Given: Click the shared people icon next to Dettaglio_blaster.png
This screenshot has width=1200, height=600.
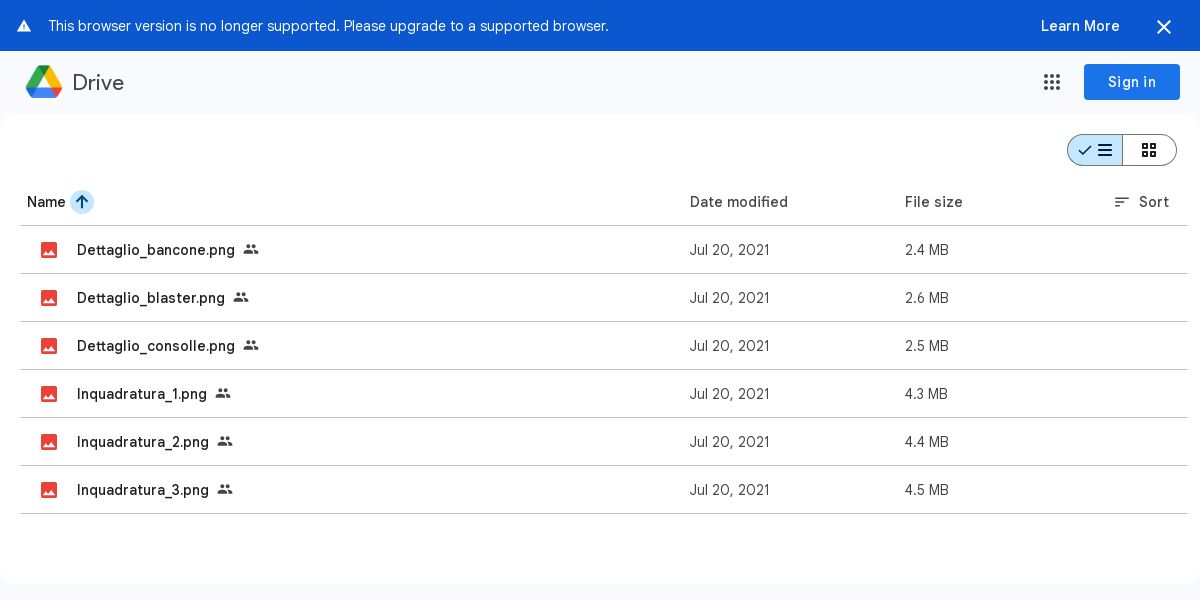Looking at the screenshot, I should point(241,297).
